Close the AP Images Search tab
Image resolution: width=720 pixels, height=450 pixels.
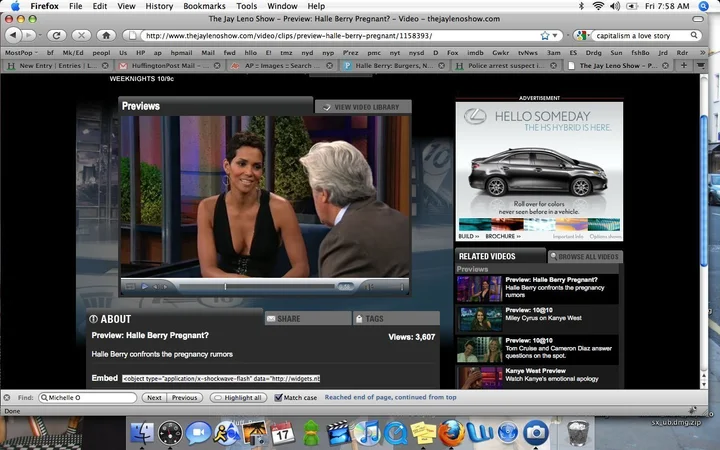coord(329,66)
